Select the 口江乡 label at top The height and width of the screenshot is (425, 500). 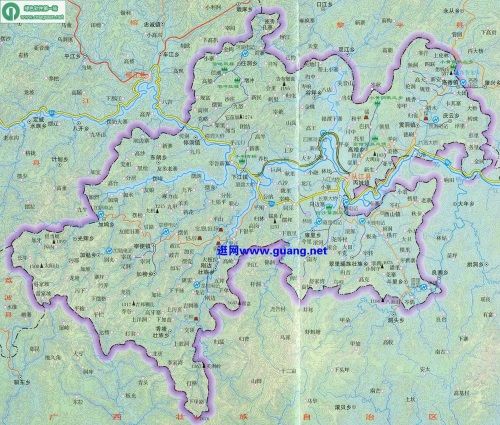[324, 5]
